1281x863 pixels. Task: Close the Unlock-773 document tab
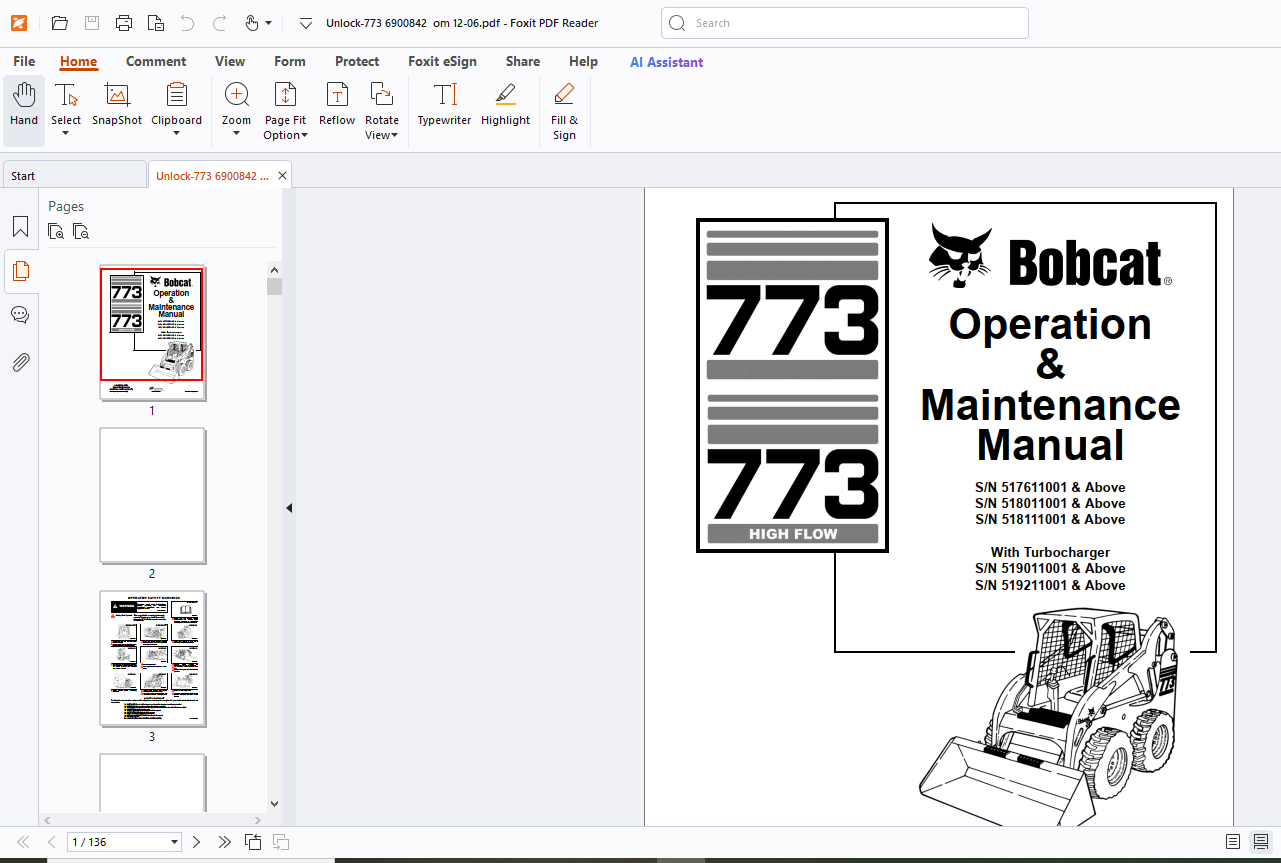[282, 175]
